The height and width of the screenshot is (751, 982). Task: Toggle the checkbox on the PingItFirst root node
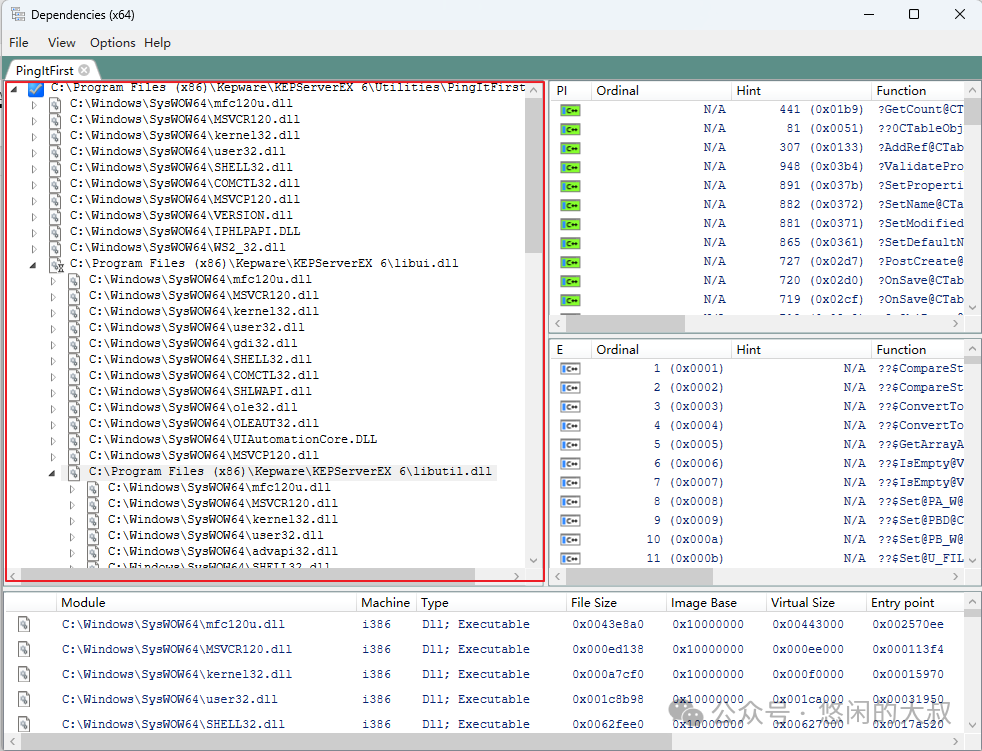36,88
